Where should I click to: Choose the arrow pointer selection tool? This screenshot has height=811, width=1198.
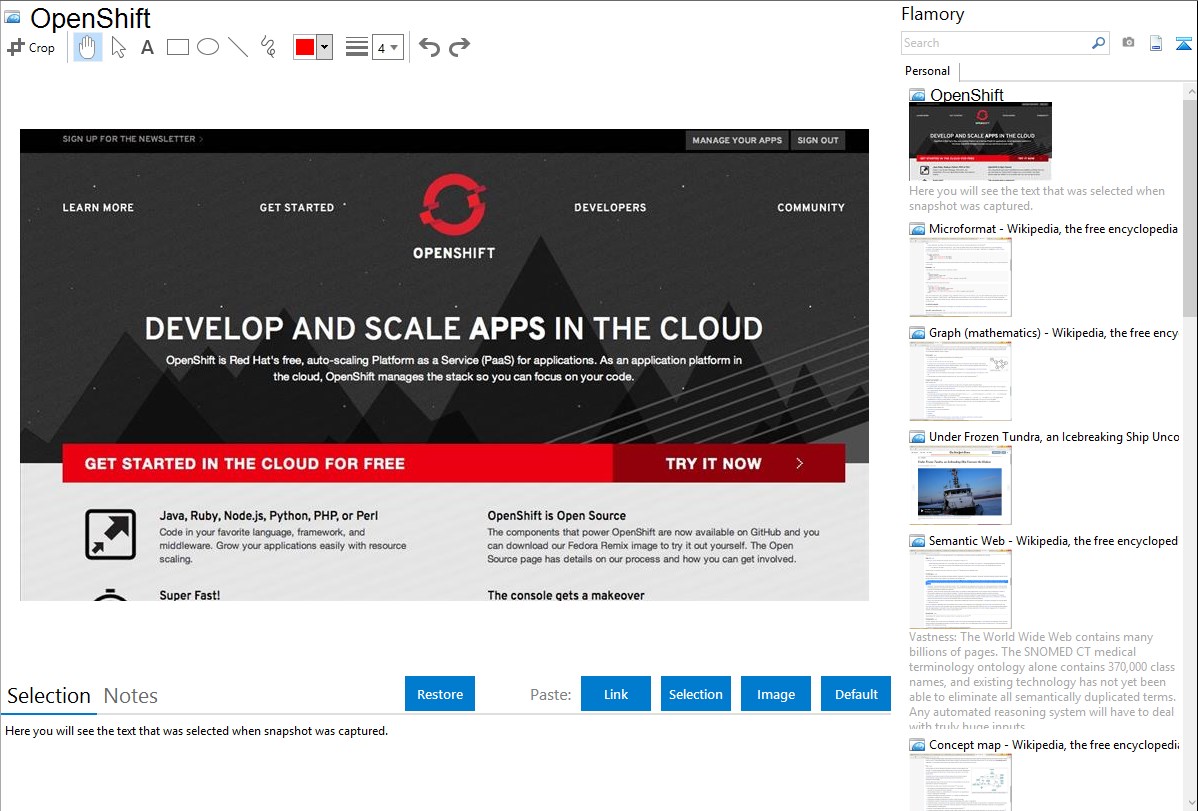[118, 47]
